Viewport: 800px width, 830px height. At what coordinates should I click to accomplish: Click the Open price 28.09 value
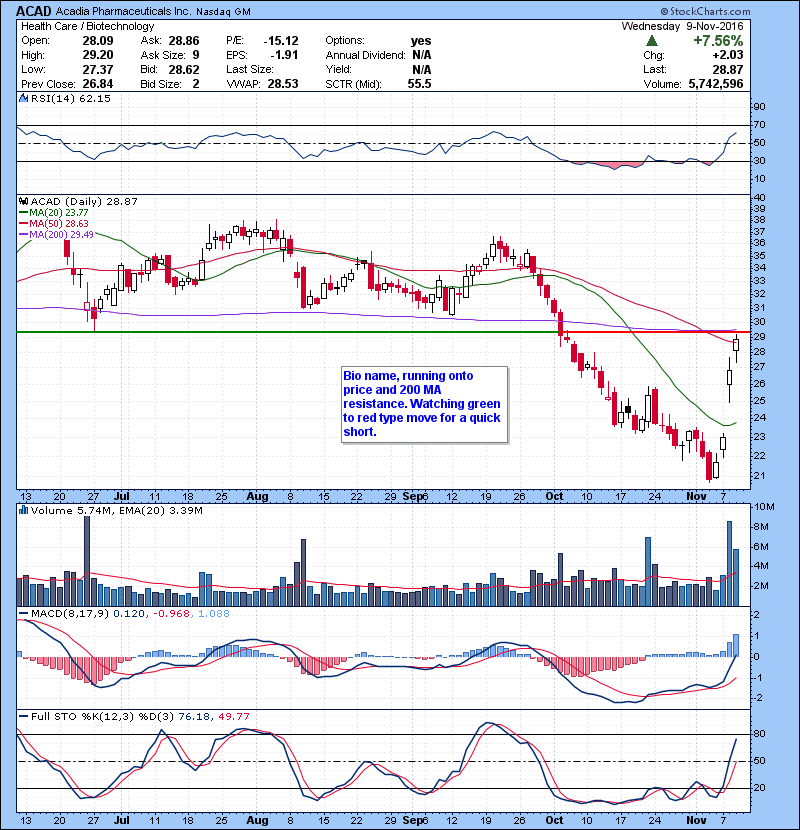[98, 41]
